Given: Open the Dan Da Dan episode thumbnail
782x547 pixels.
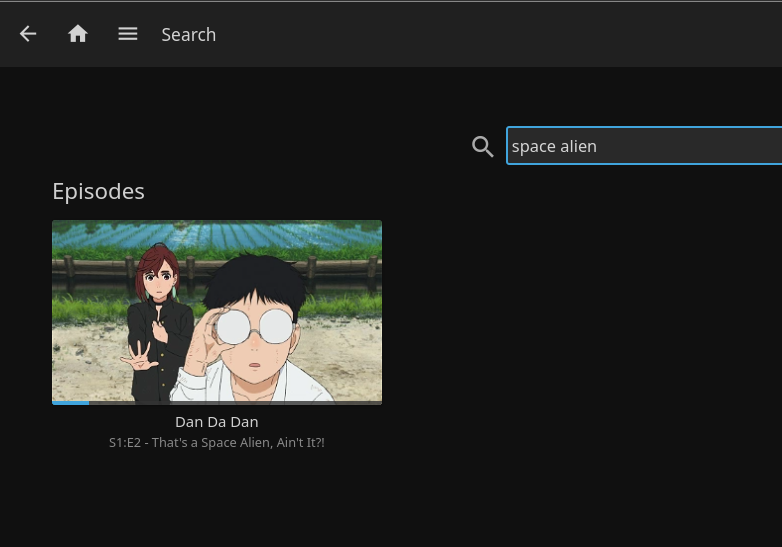Looking at the screenshot, I should tap(217, 310).
